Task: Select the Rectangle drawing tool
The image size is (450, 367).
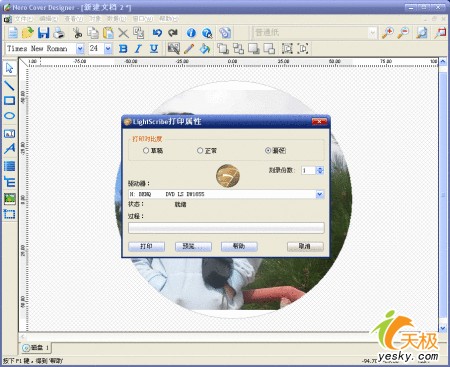Action: coord(9,100)
